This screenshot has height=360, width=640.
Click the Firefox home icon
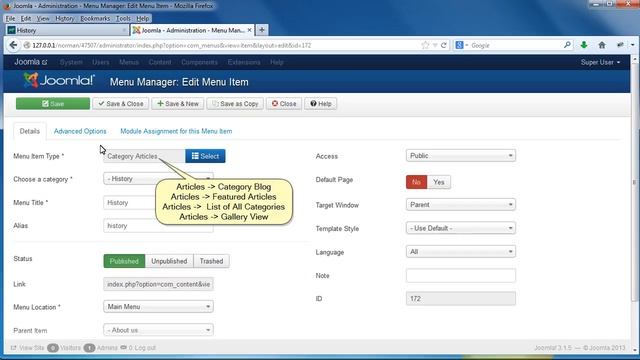602,45
